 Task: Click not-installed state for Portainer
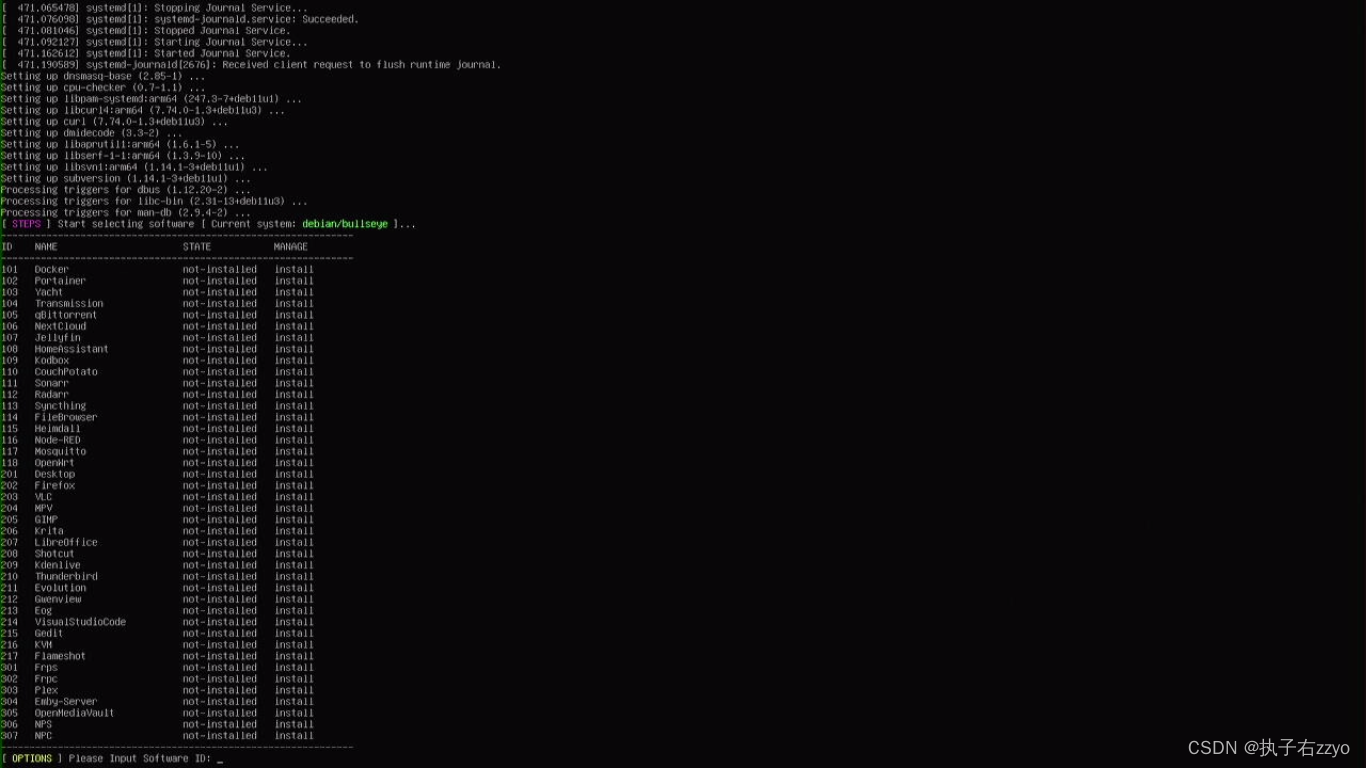tap(220, 281)
